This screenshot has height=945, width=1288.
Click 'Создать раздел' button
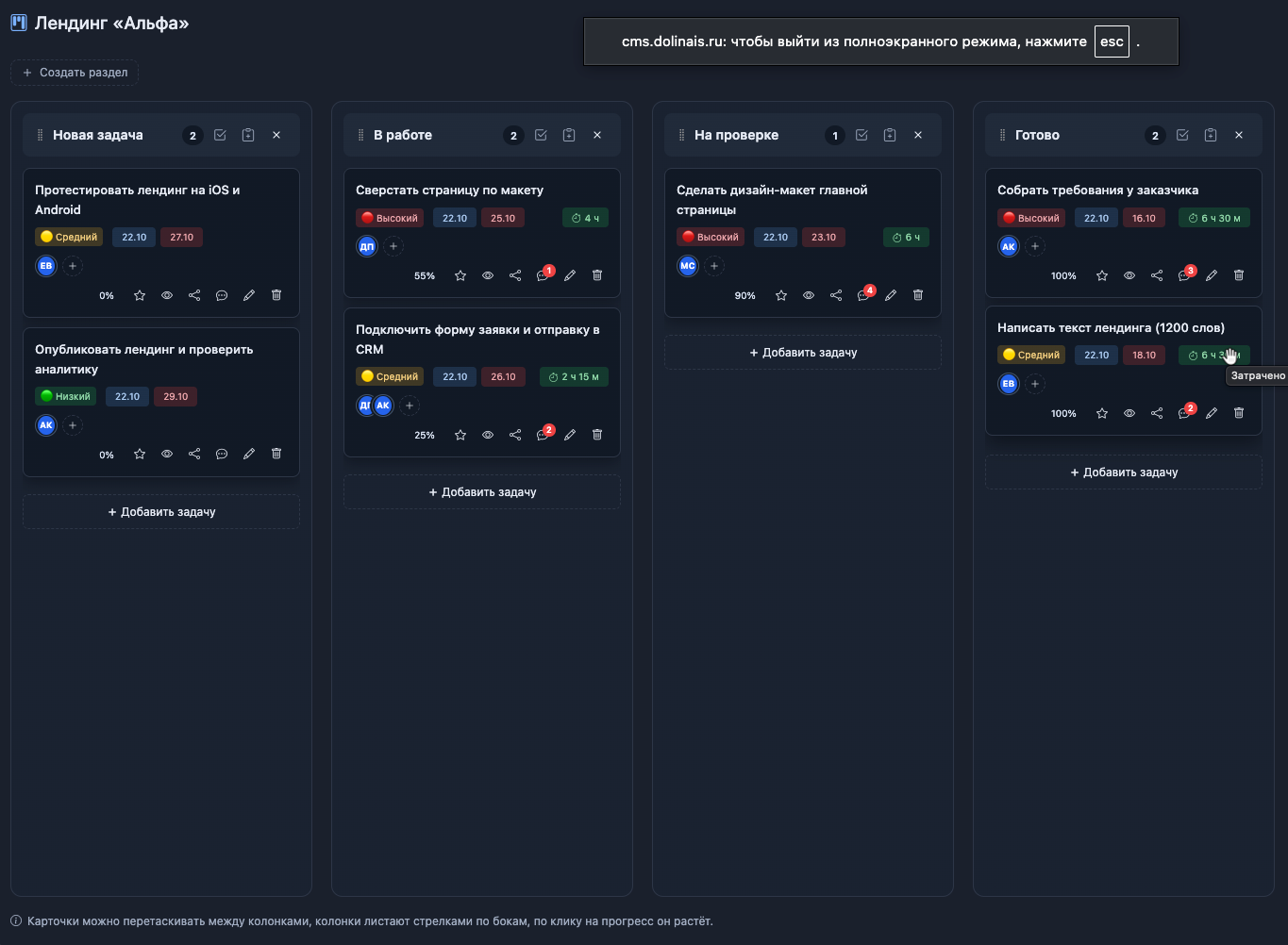[75, 73]
